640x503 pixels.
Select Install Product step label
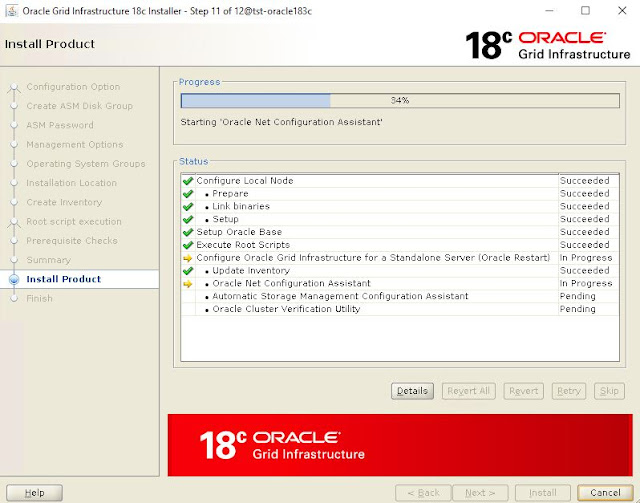(64, 279)
